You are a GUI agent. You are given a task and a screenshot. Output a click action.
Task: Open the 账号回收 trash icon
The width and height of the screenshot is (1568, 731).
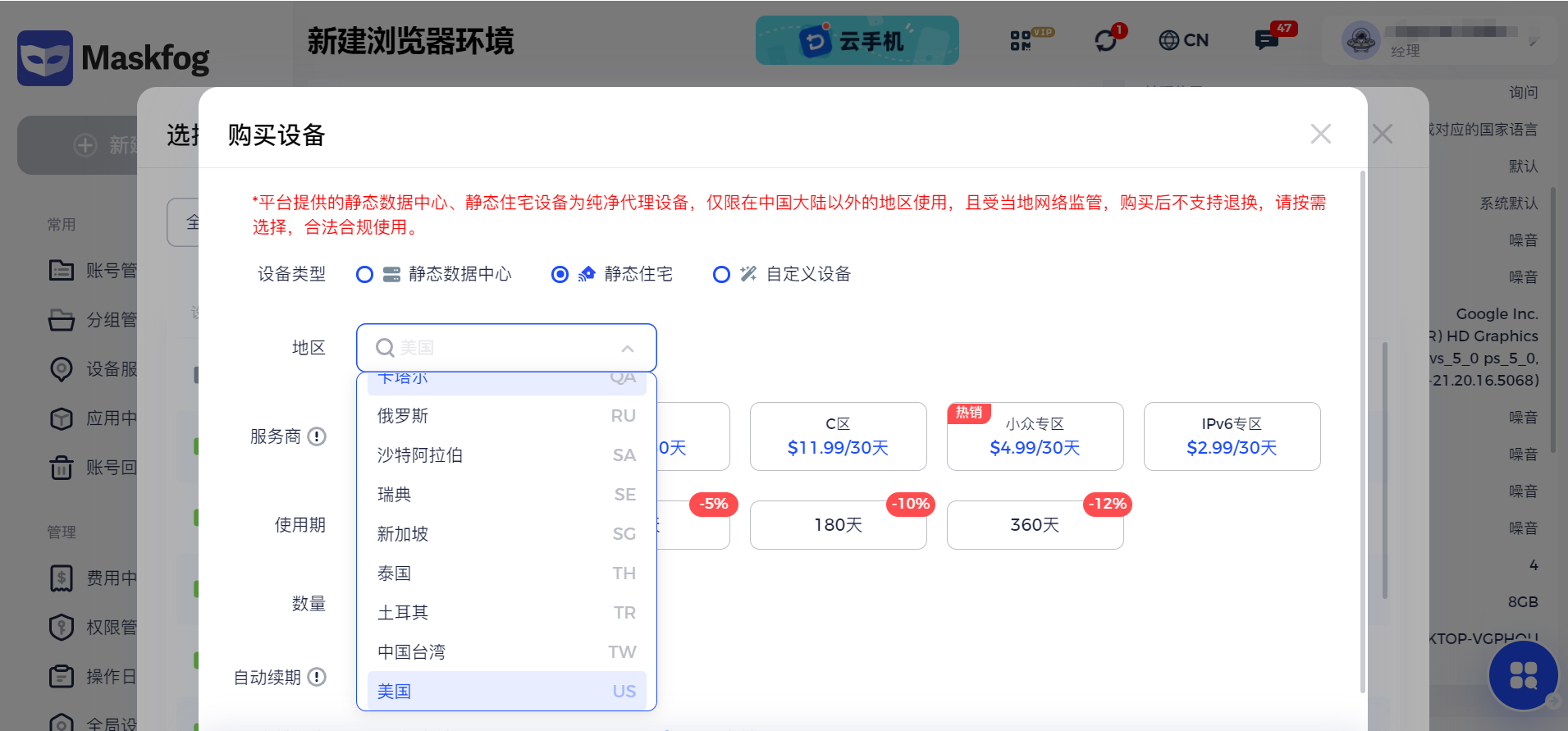coord(62,468)
